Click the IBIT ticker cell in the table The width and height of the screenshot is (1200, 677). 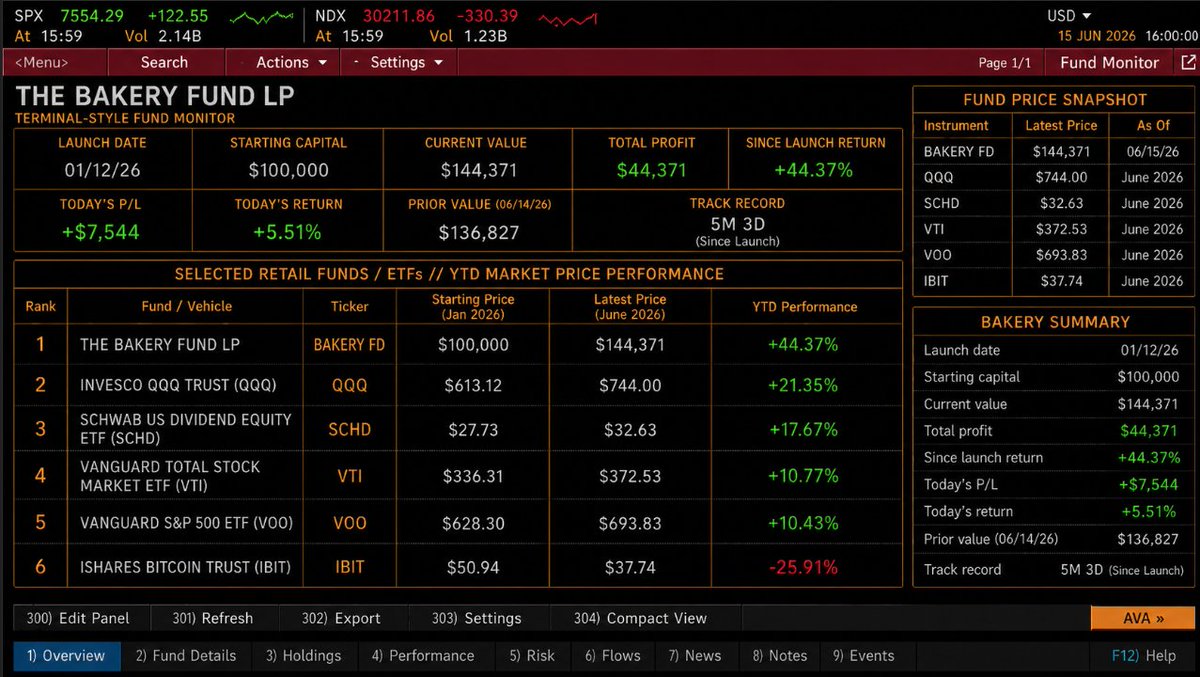pos(349,567)
